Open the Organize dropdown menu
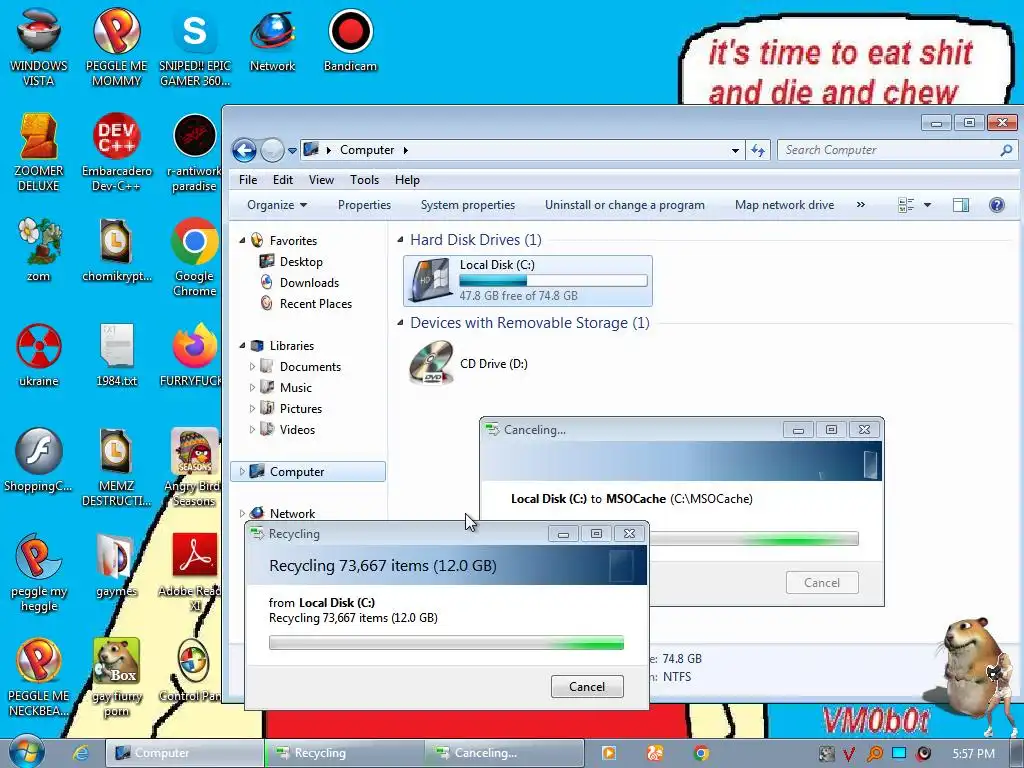This screenshot has height=768, width=1024. tap(277, 205)
